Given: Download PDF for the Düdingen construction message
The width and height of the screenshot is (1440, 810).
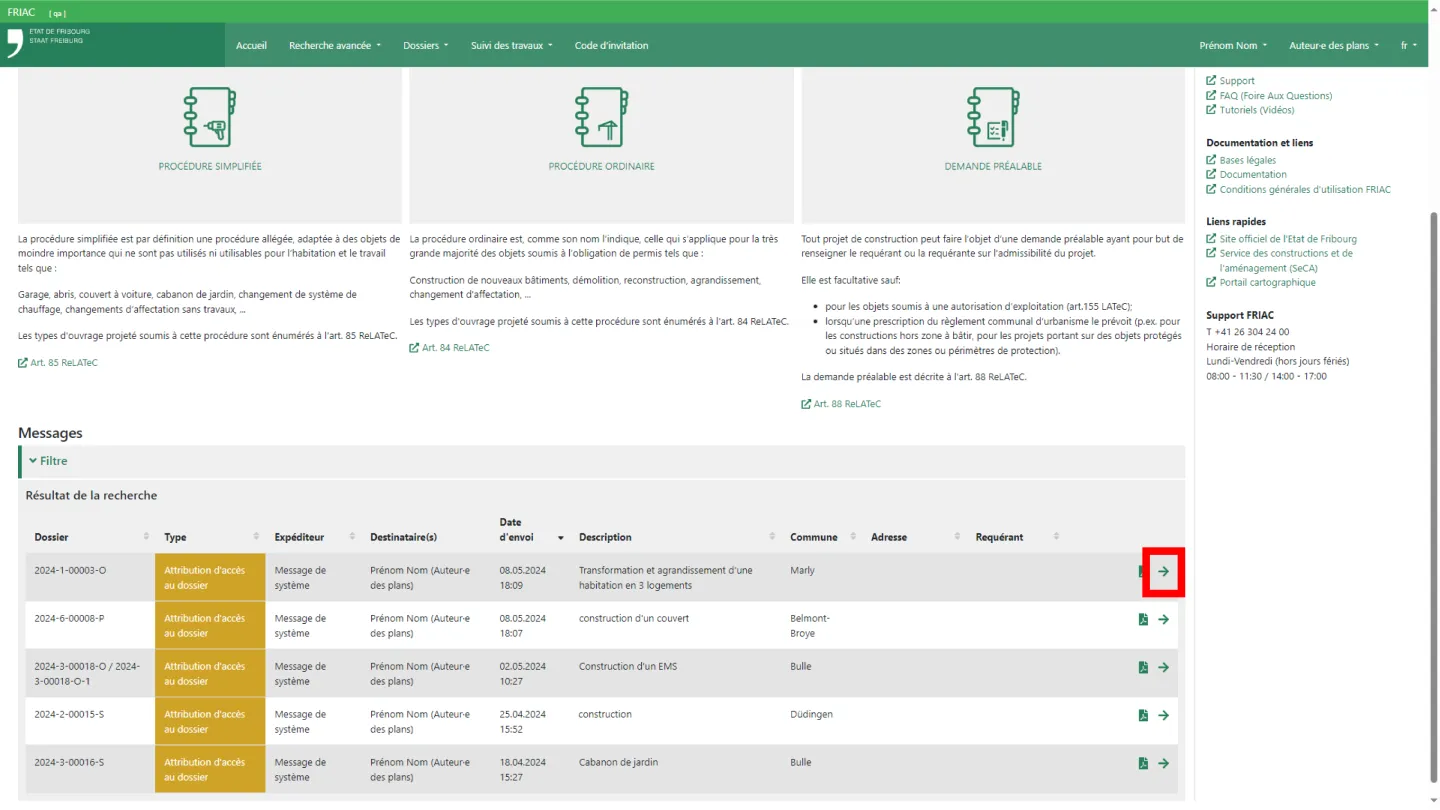Looking at the screenshot, I should (1143, 716).
